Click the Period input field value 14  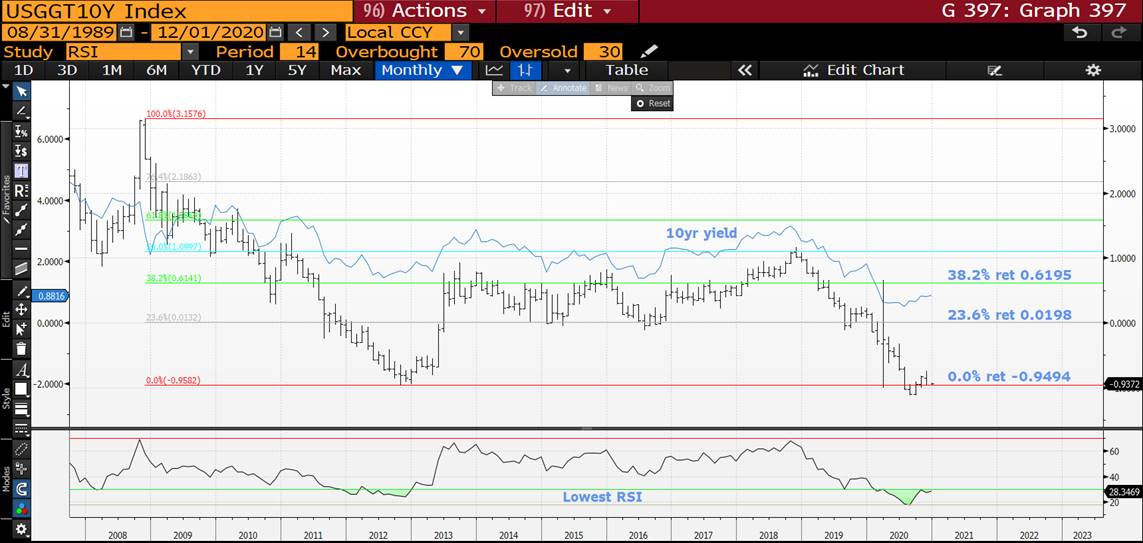click(x=299, y=51)
